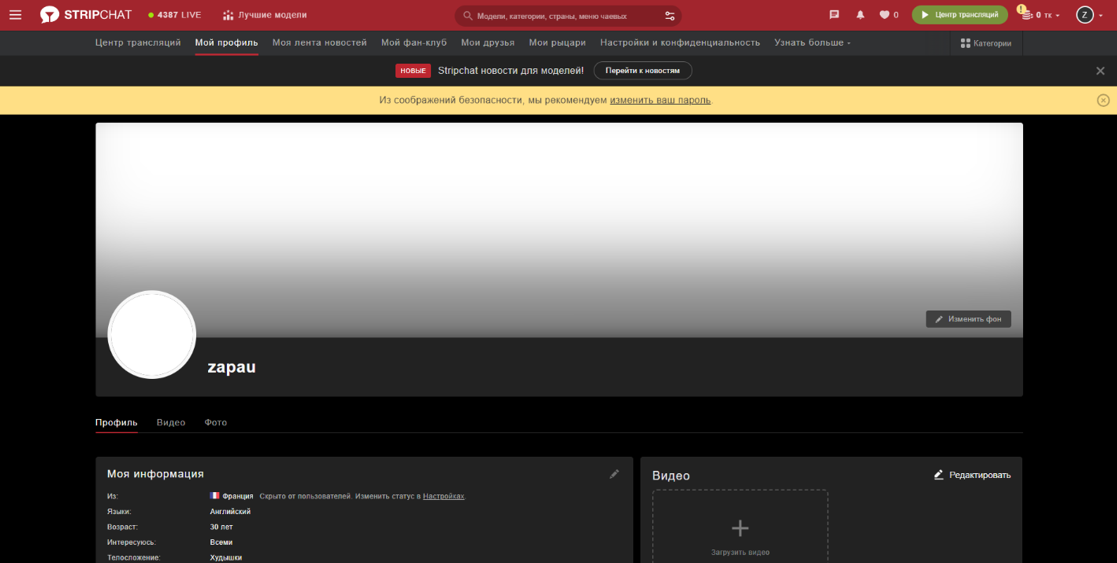Click the Изменить фон button

coord(968,319)
